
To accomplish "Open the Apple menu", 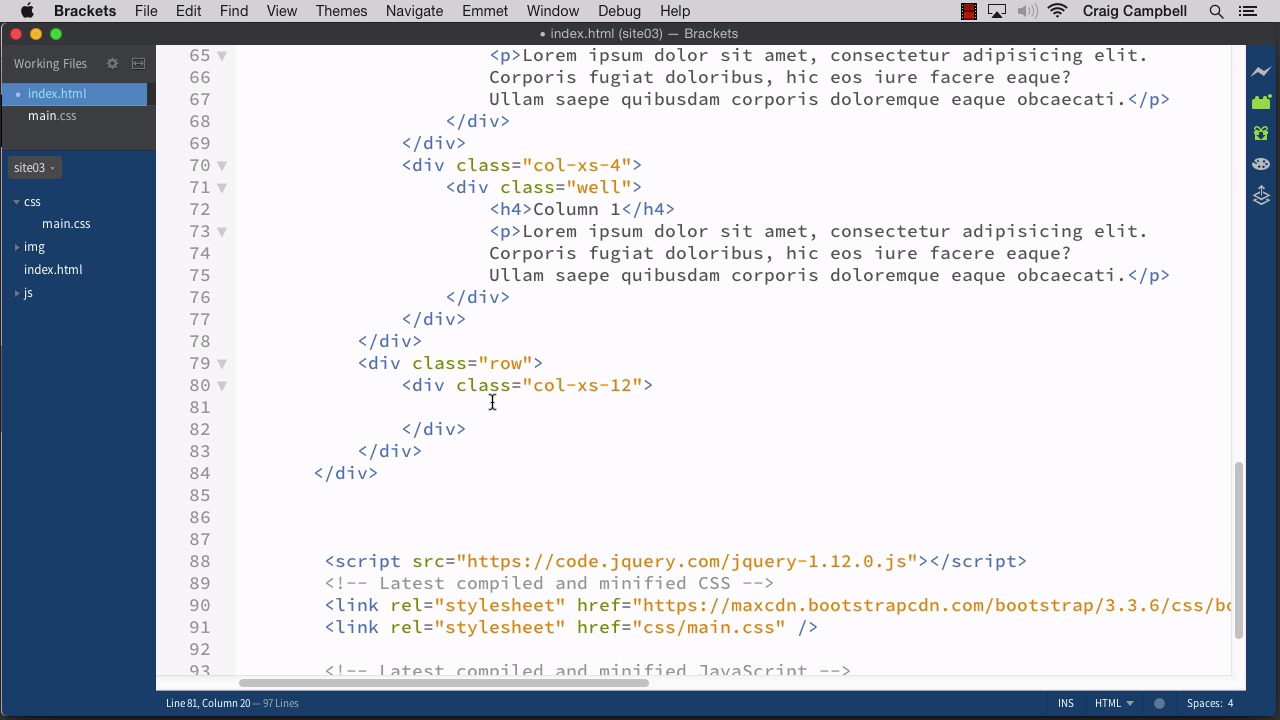I will point(27,11).
